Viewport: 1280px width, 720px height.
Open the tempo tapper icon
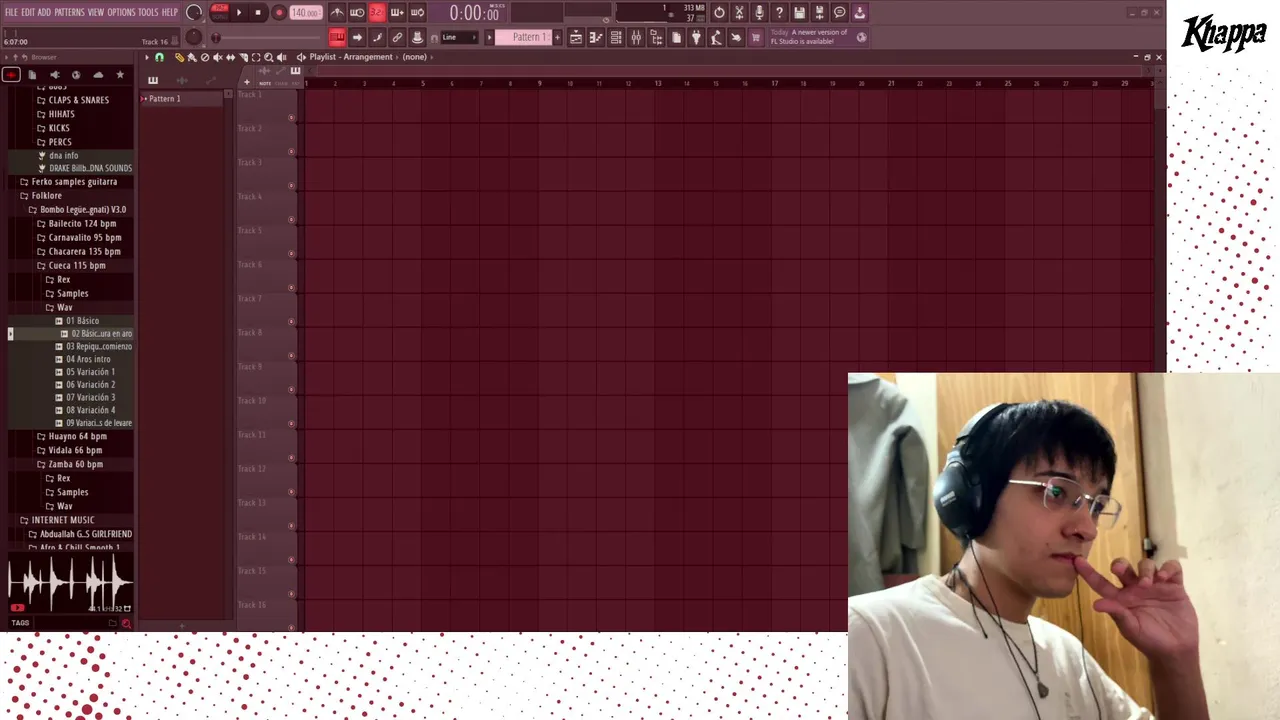pyautogui.click(x=716, y=37)
